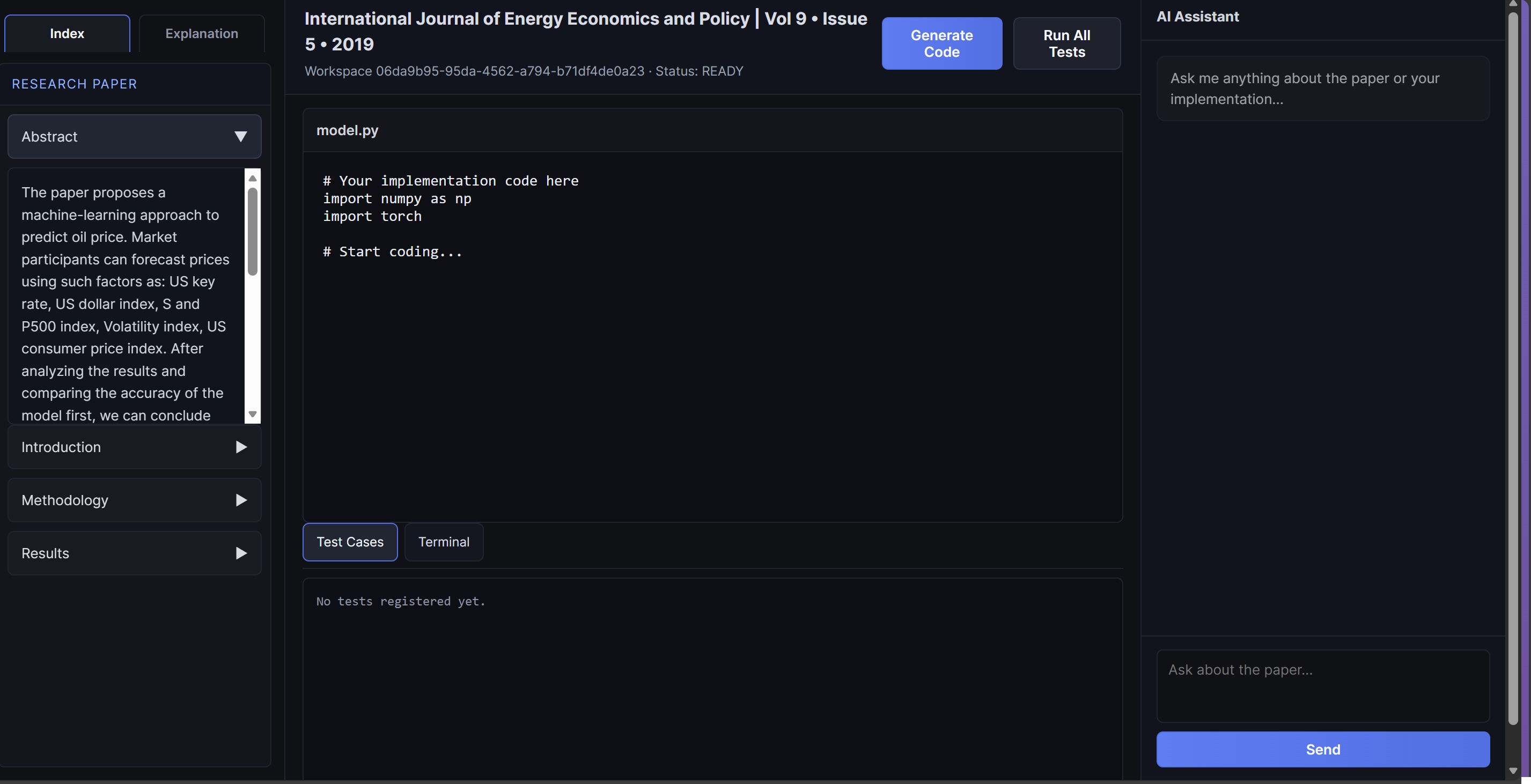The image size is (1531, 784).
Task: Click the page scrollbar up arrow
Action: pos(1513,4)
